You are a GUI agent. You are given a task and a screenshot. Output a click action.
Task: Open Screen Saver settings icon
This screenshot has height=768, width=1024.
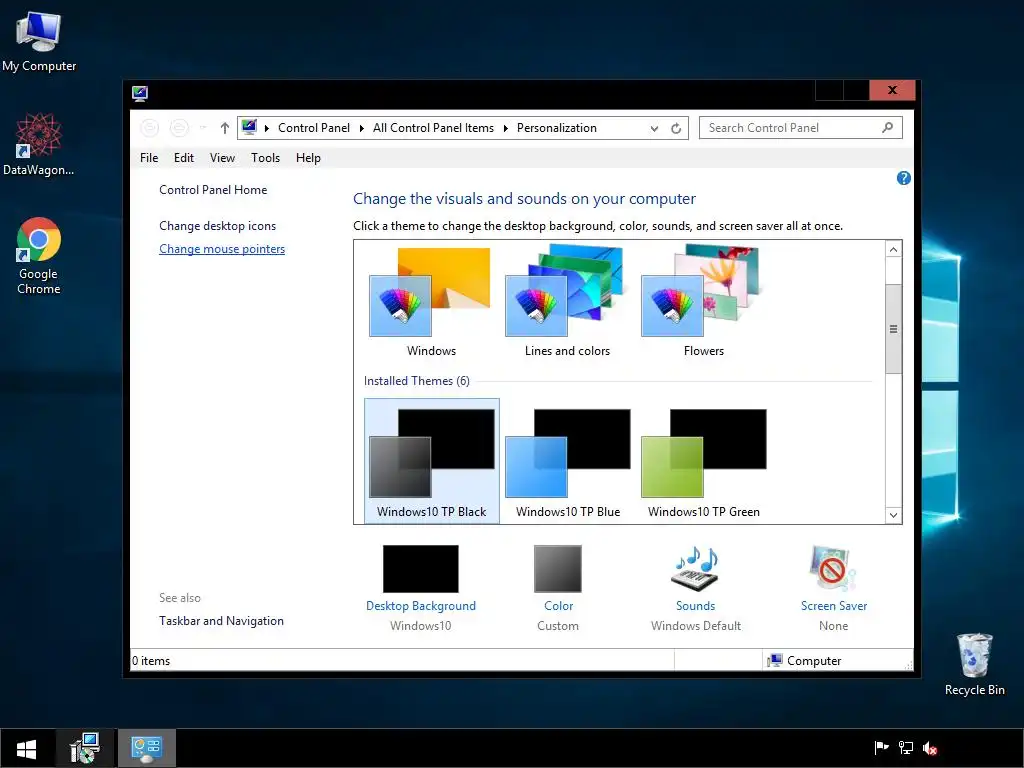click(833, 569)
